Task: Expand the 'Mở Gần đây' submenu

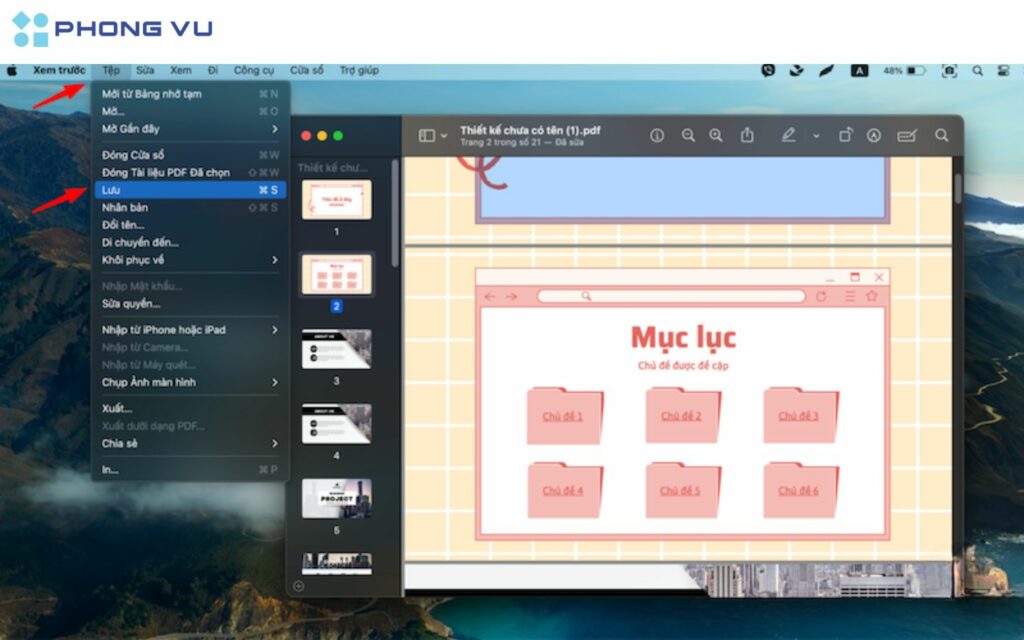Action: (x=189, y=129)
